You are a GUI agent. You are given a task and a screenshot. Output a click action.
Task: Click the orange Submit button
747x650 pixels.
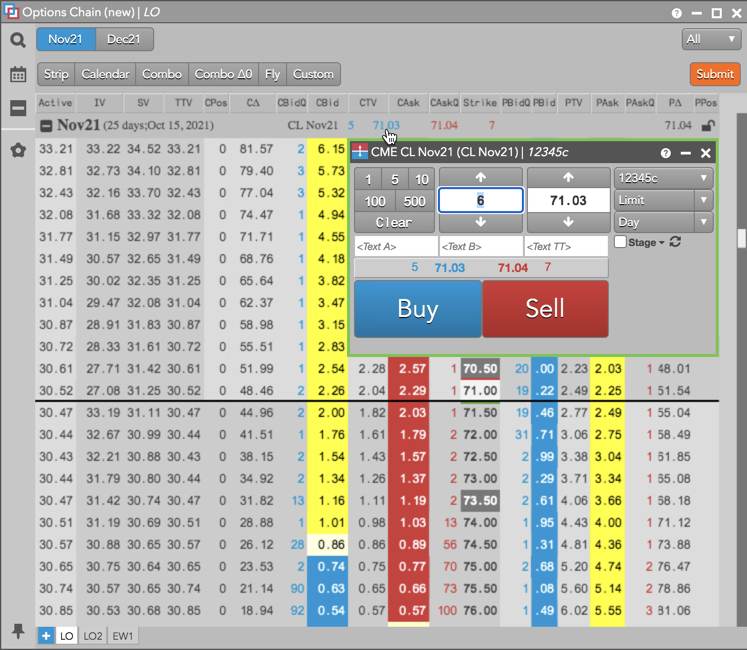714,74
